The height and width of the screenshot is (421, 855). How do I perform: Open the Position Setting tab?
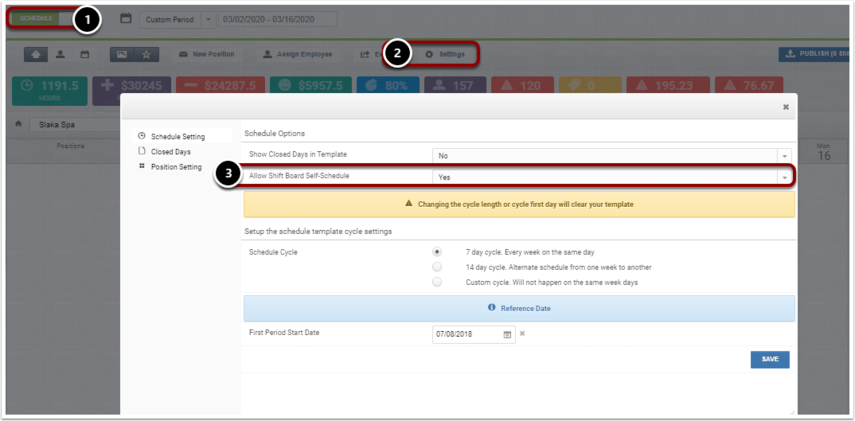tap(176, 167)
